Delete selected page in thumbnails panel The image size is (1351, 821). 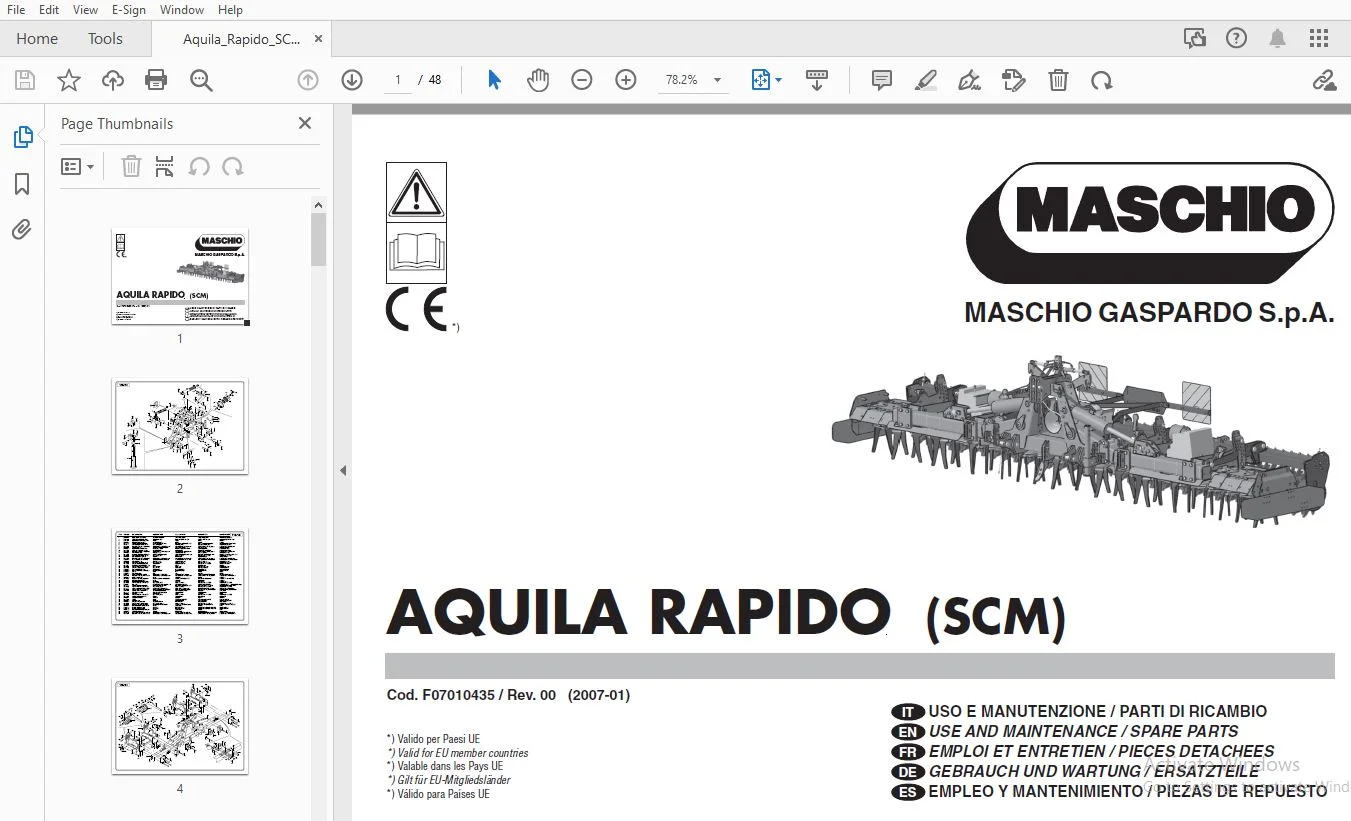131,167
